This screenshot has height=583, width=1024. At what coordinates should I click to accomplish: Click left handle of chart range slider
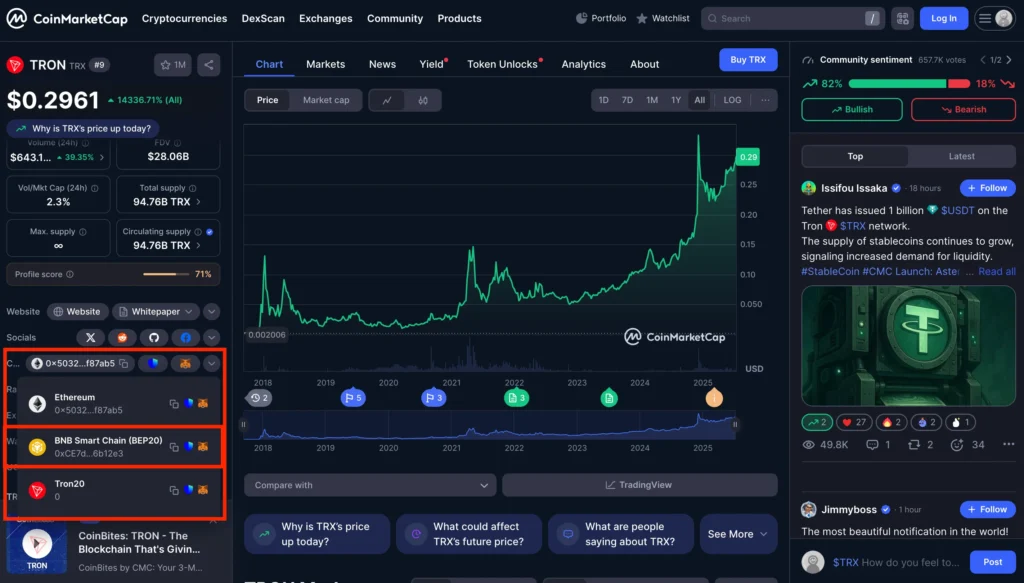coord(244,424)
